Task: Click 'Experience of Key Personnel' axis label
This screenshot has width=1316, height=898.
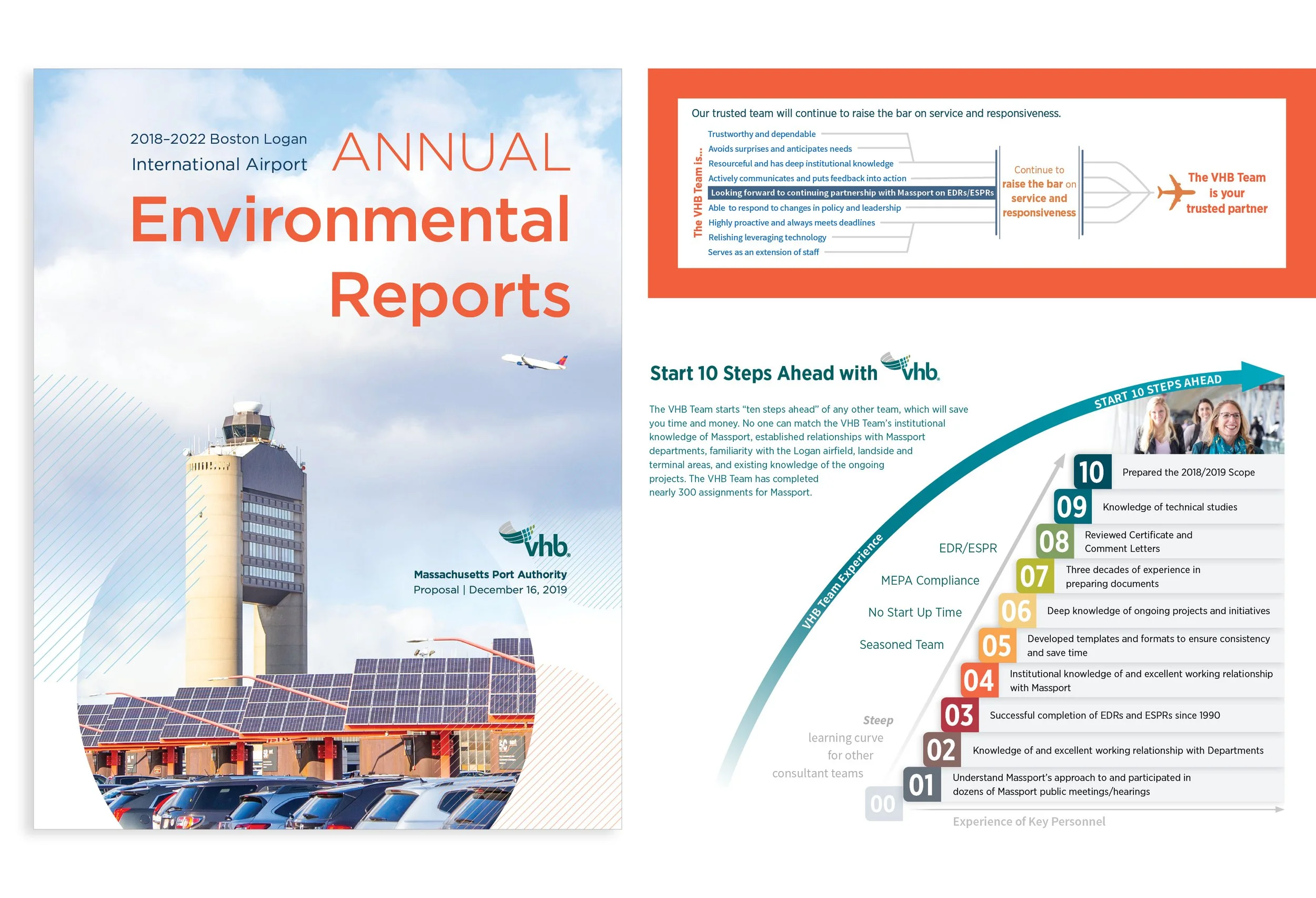Action: [1029, 822]
